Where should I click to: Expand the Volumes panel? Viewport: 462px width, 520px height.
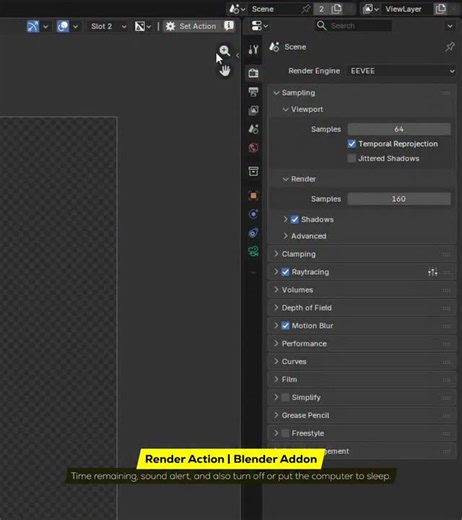tap(276, 290)
